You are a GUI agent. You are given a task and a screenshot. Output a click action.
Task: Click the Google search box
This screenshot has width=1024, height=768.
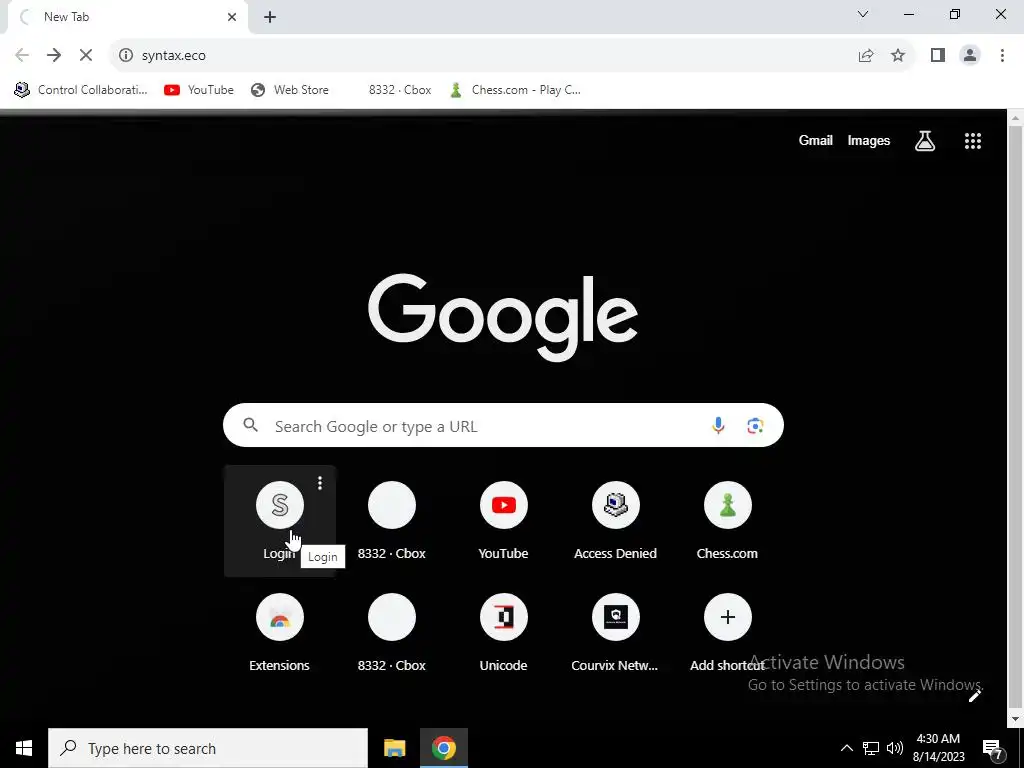[x=503, y=426]
